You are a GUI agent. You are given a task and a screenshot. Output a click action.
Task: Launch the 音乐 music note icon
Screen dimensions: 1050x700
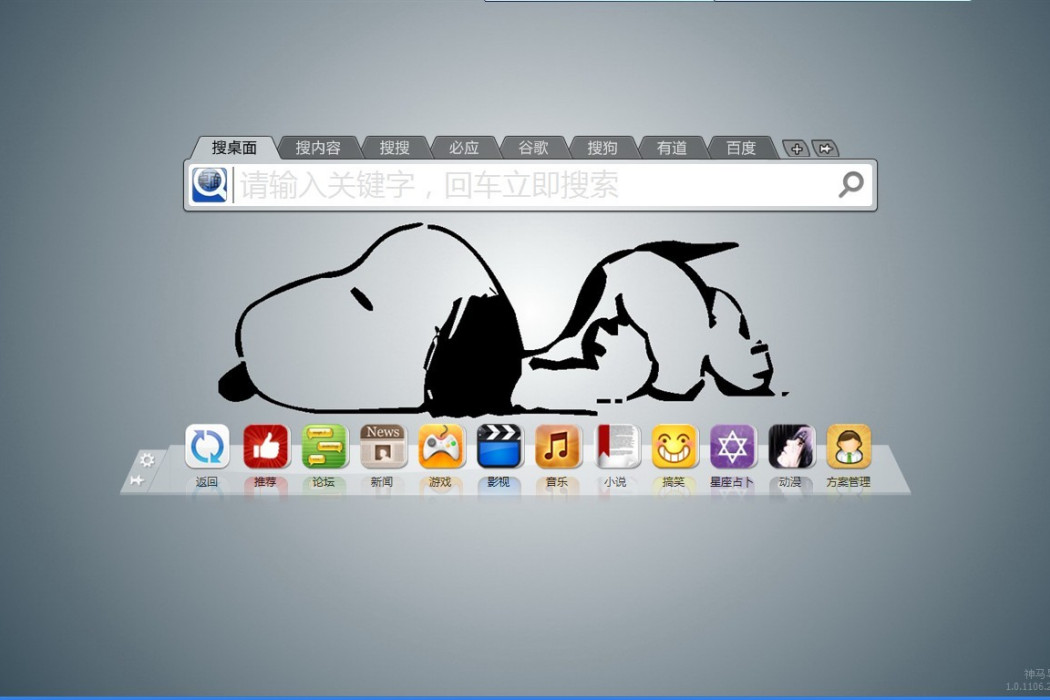[x=557, y=447]
